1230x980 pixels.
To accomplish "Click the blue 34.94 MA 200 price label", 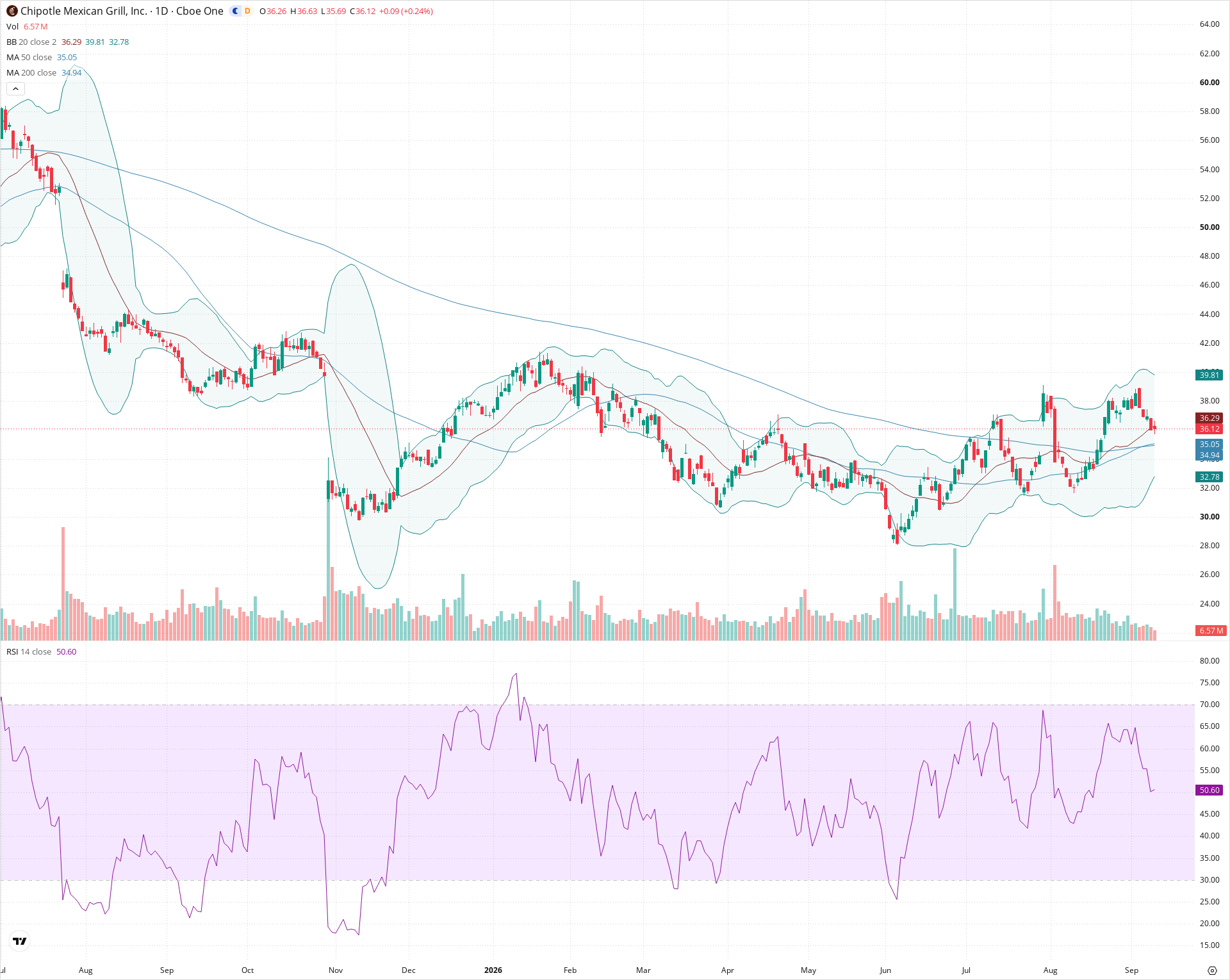I will click(1209, 455).
